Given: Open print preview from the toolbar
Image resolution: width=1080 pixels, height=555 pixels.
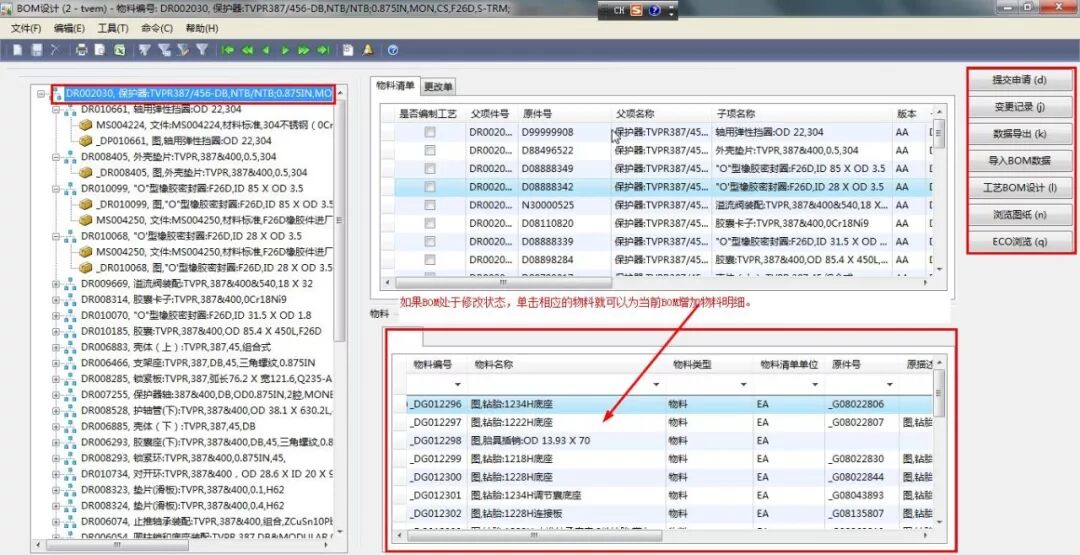Looking at the screenshot, I should pyautogui.click(x=101, y=50).
